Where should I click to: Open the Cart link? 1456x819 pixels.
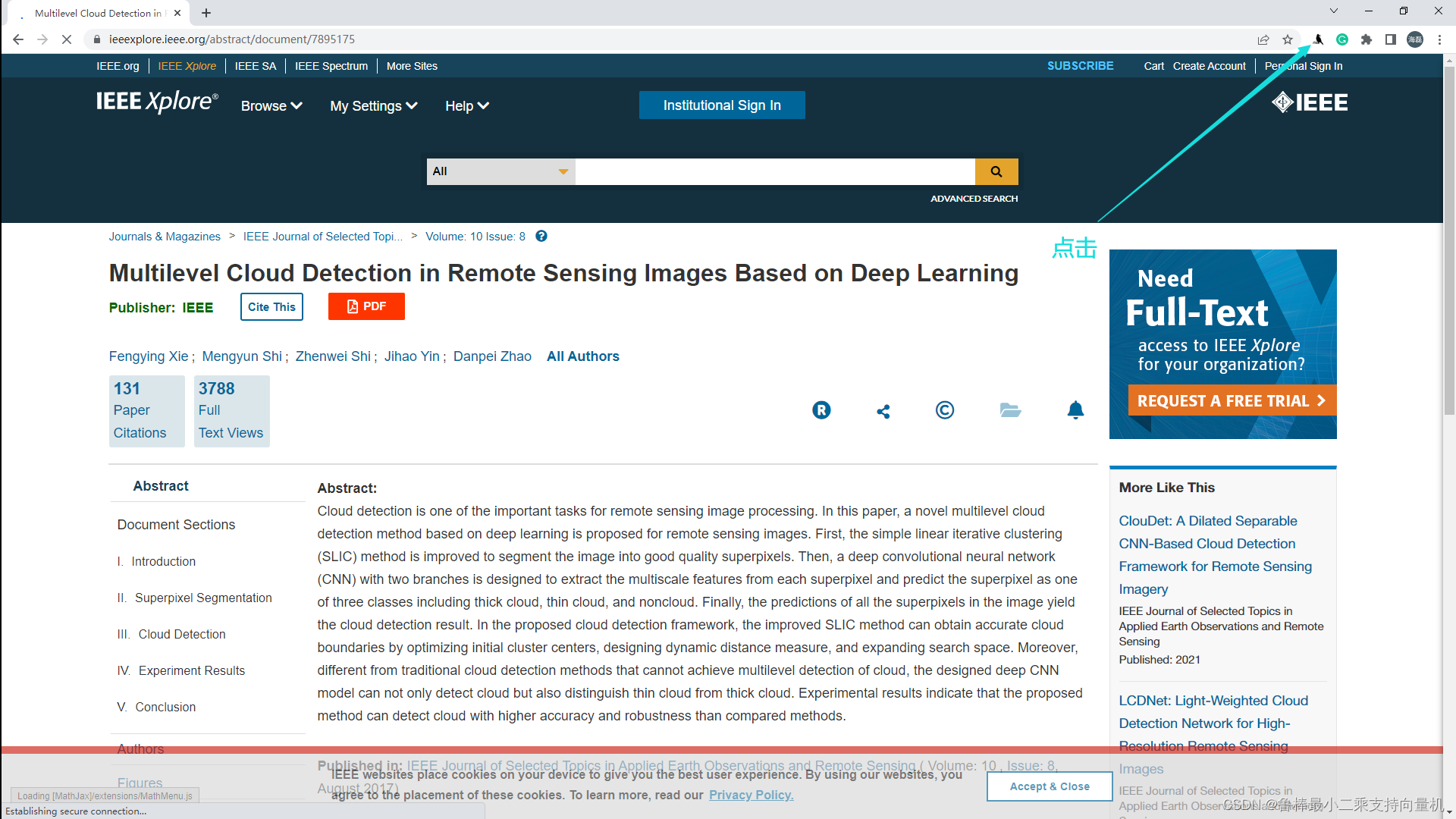click(1153, 66)
